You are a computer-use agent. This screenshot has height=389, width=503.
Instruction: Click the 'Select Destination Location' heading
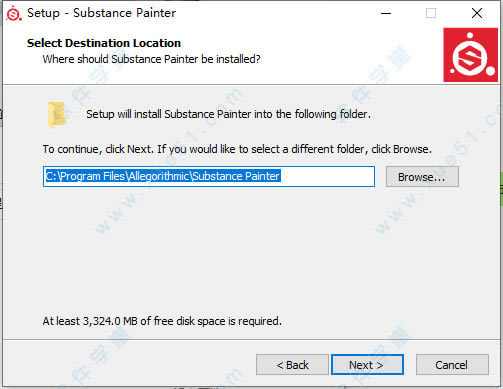coord(104,43)
